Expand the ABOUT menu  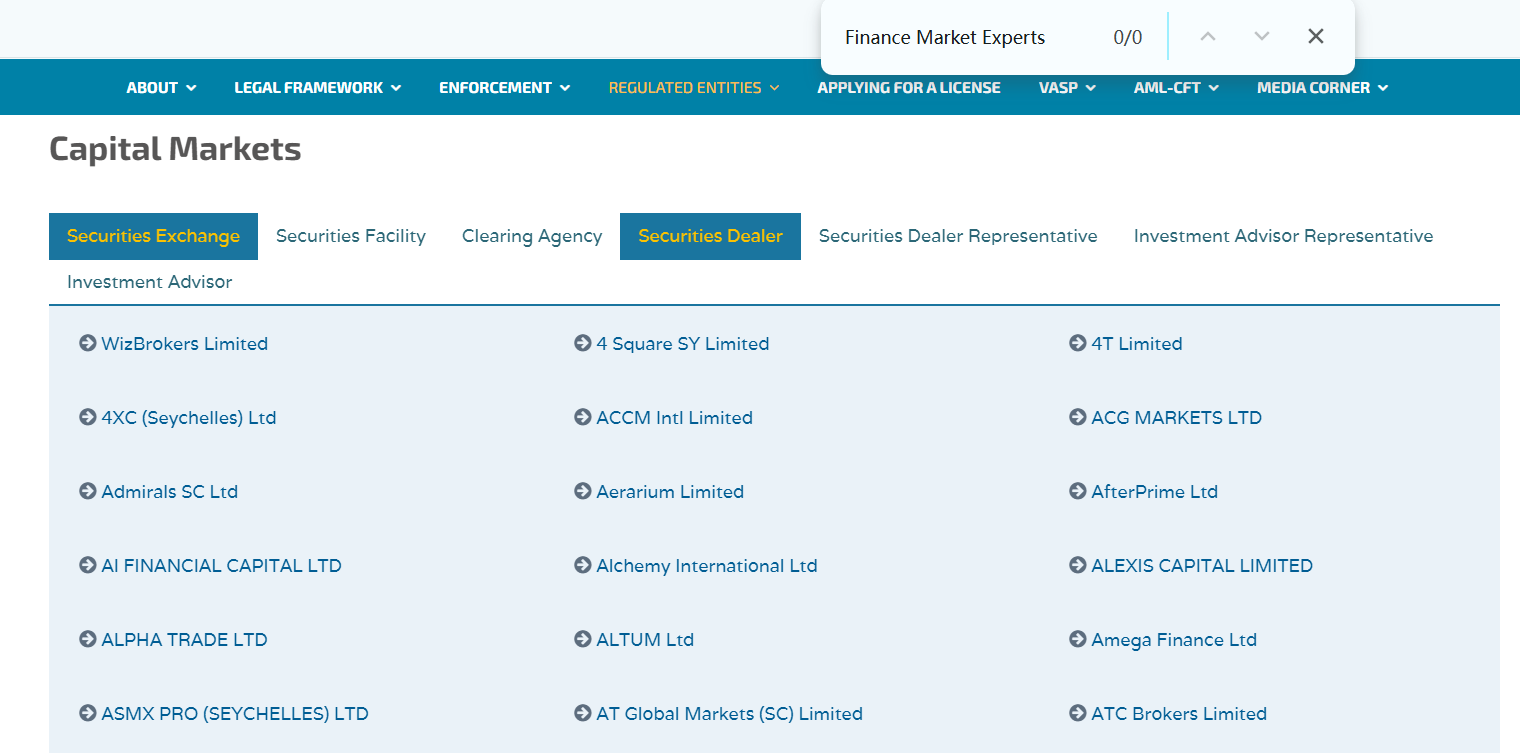coord(161,88)
